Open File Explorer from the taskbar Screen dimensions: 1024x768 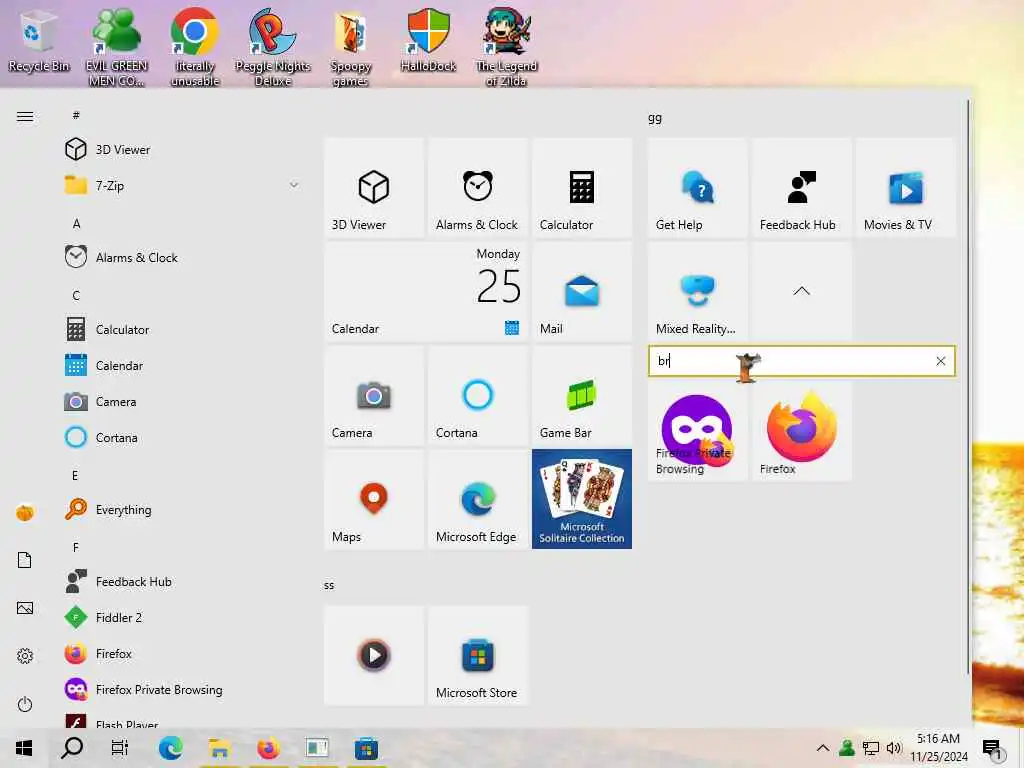219,748
